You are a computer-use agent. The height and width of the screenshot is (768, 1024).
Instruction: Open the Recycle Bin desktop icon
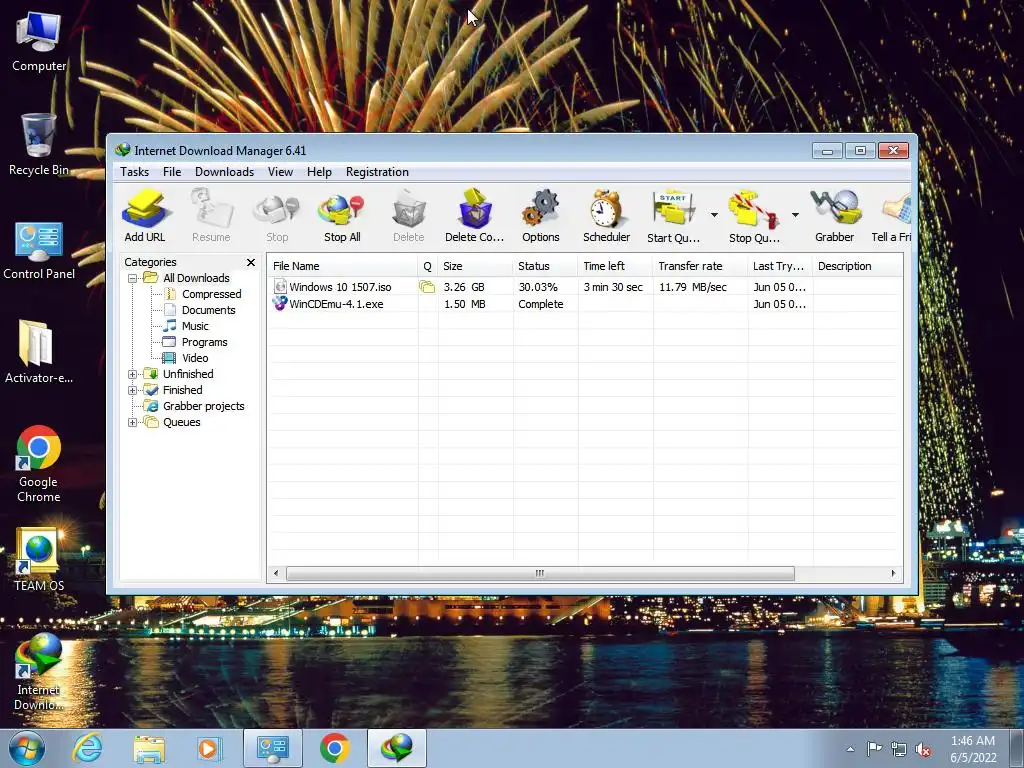pyautogui.click(x=39, y=144)
